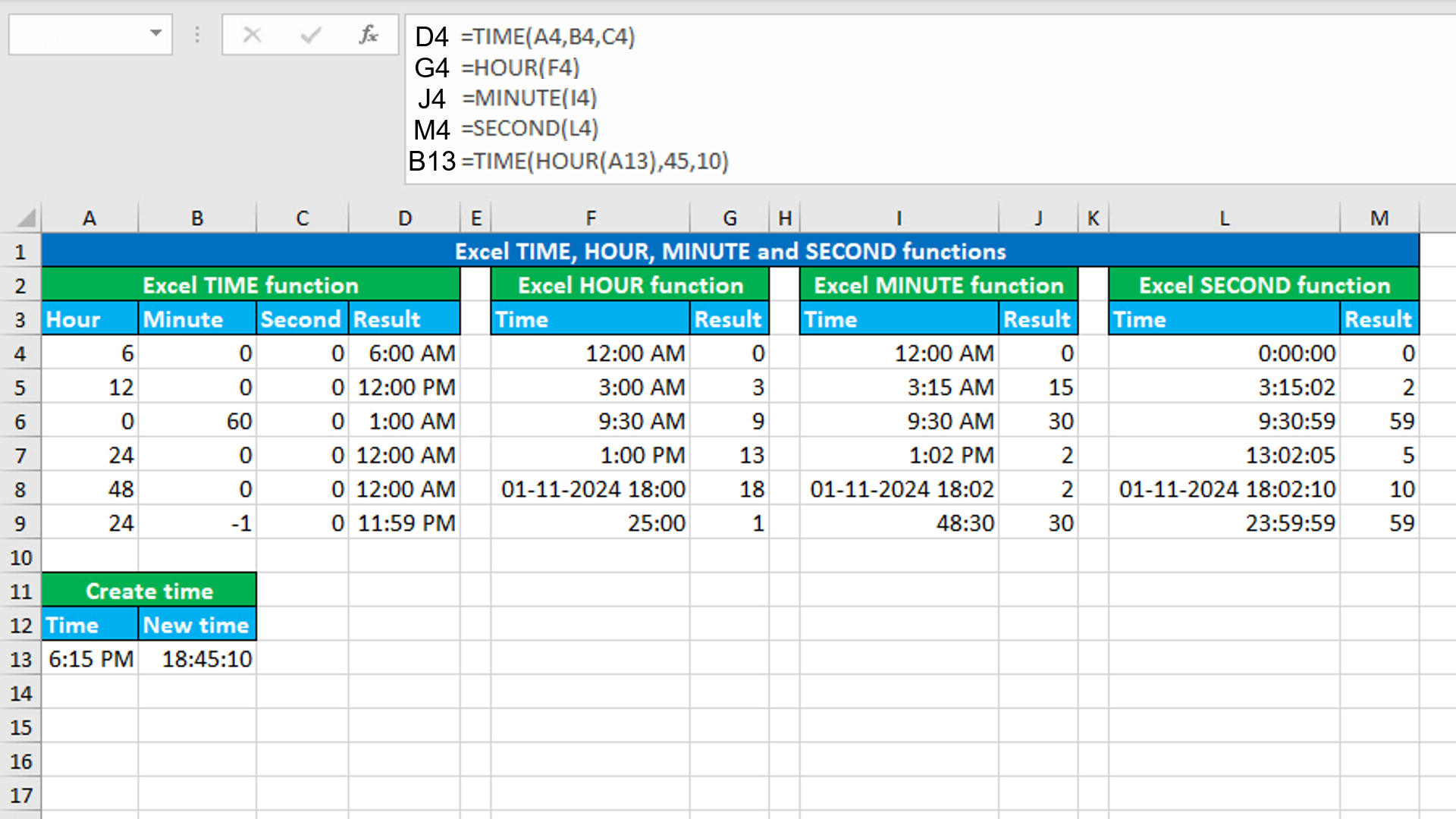Select column D header
This screenshot has width=1456, height=819.
pyautogui.click(x=404, y=218)
